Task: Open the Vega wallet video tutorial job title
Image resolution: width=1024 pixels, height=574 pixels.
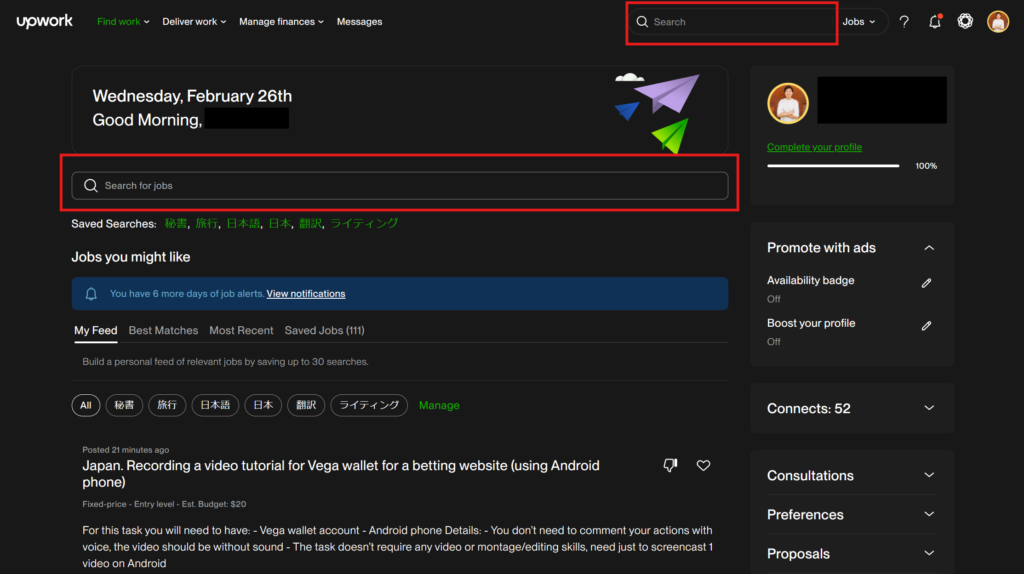Action: click(x=341, y=473)
